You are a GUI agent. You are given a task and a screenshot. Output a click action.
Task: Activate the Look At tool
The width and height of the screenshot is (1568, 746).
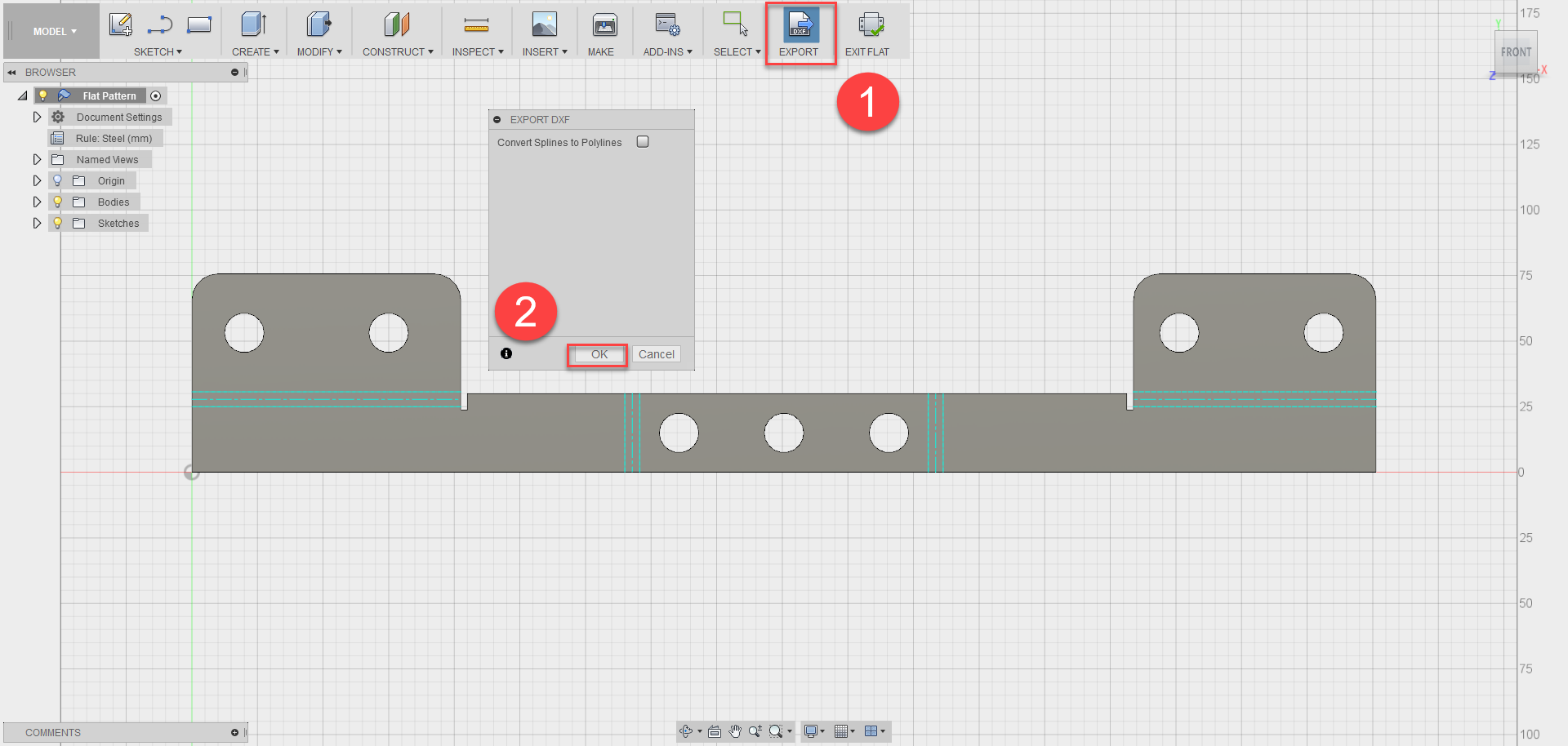(x=713, y=731)
